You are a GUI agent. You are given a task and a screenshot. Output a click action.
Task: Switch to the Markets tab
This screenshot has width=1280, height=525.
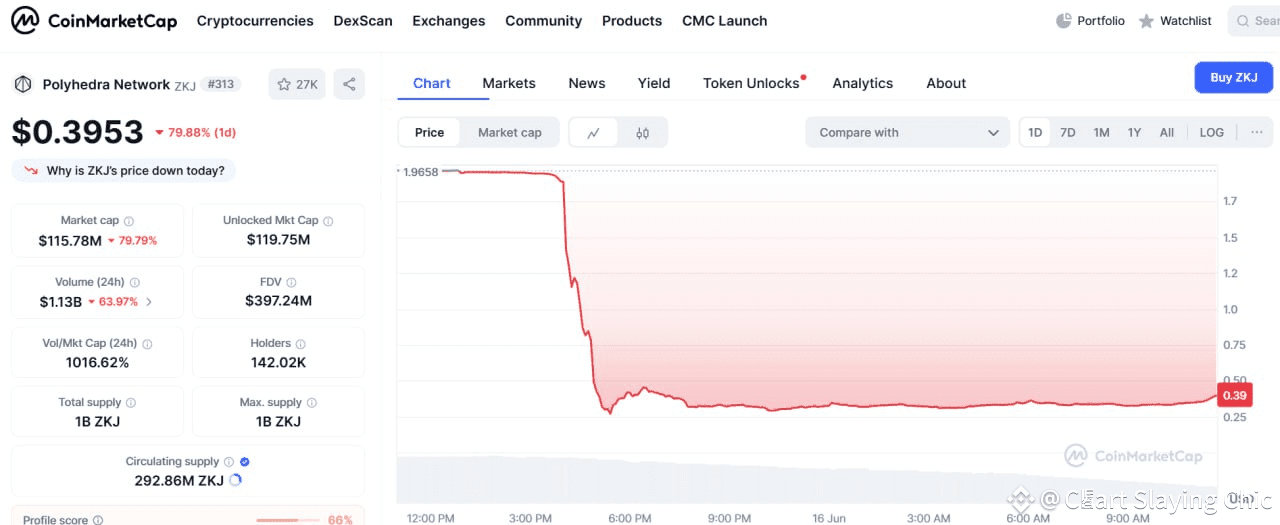point(509,83)
